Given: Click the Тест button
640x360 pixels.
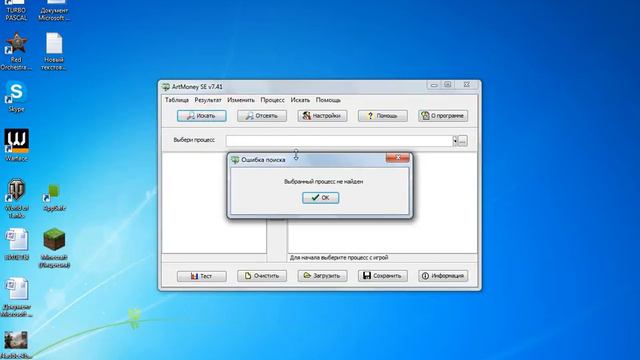Looking at the screenshot, I should [x=202, y=276].
